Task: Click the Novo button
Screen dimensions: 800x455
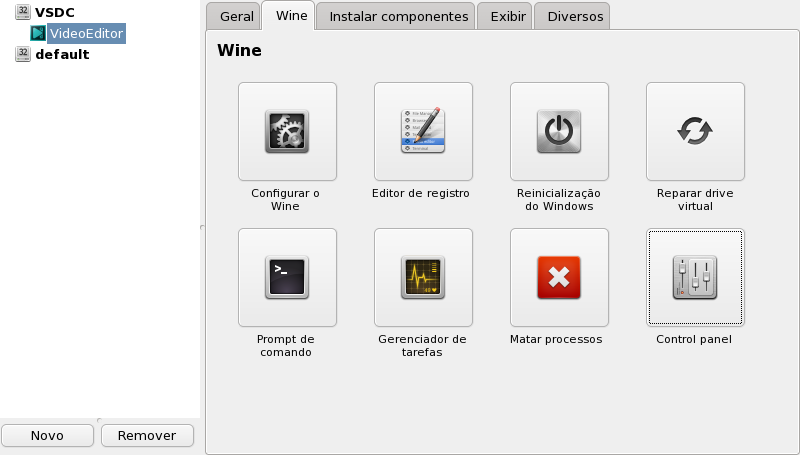Action: [x=47, y=436]
